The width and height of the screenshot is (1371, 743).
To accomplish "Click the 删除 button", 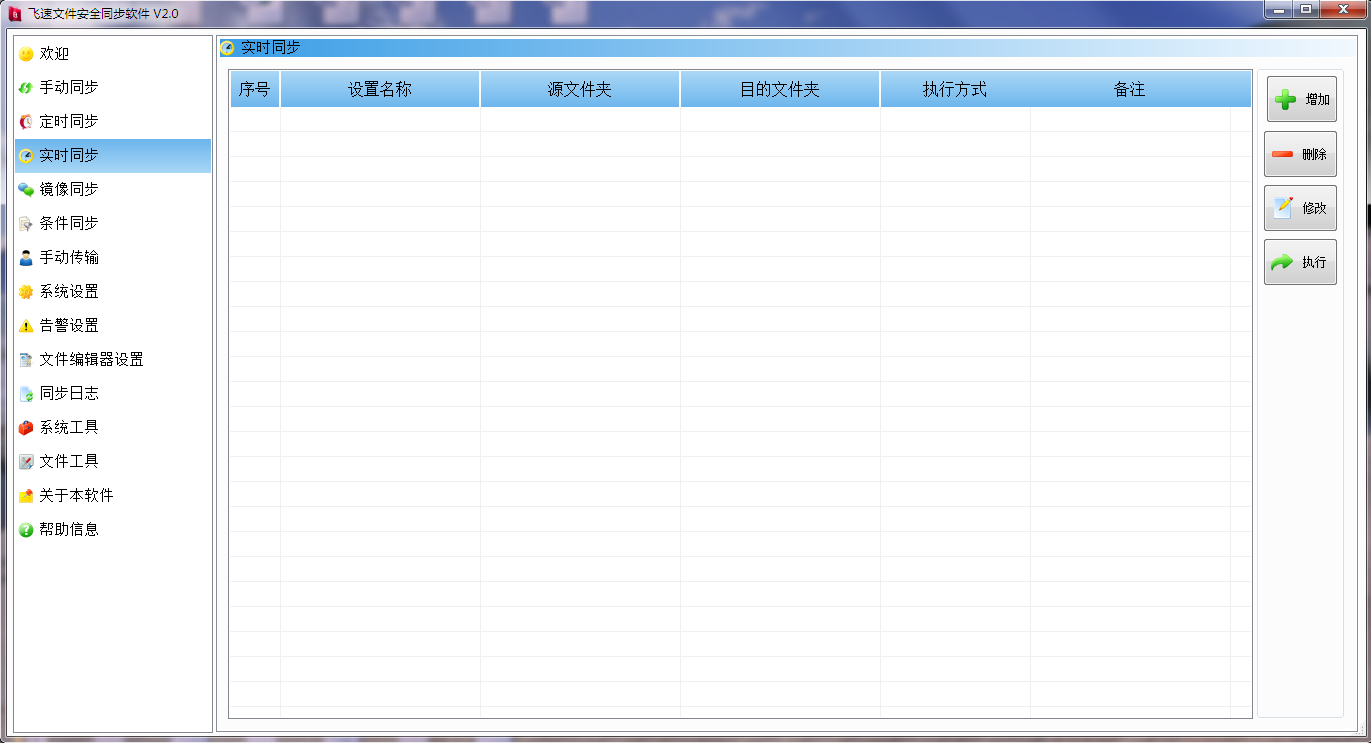I will point(1301,154).
